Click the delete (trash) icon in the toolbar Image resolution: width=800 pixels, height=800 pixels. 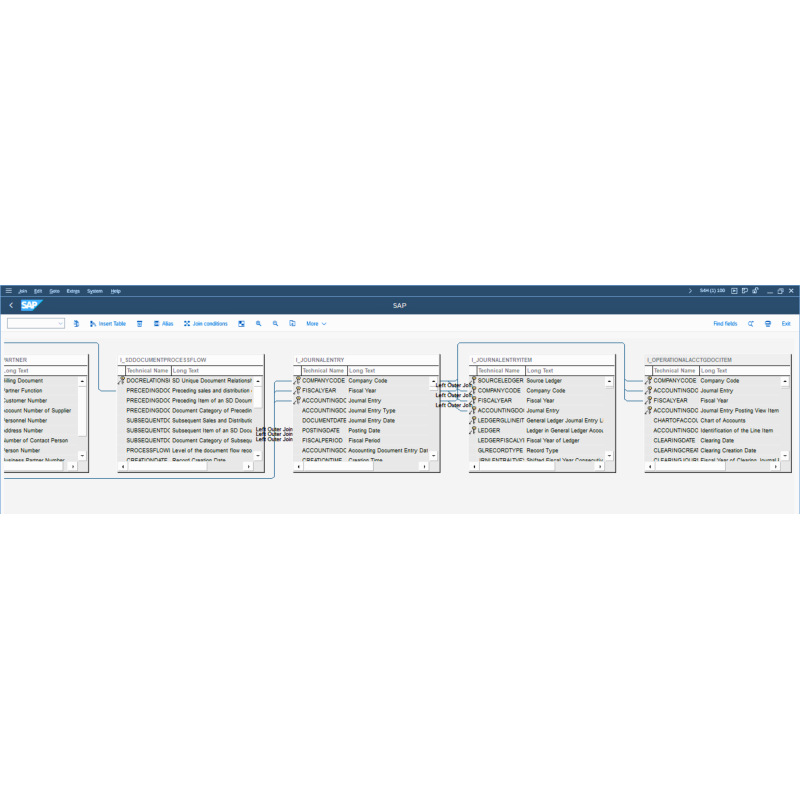(x=138, y=323)
